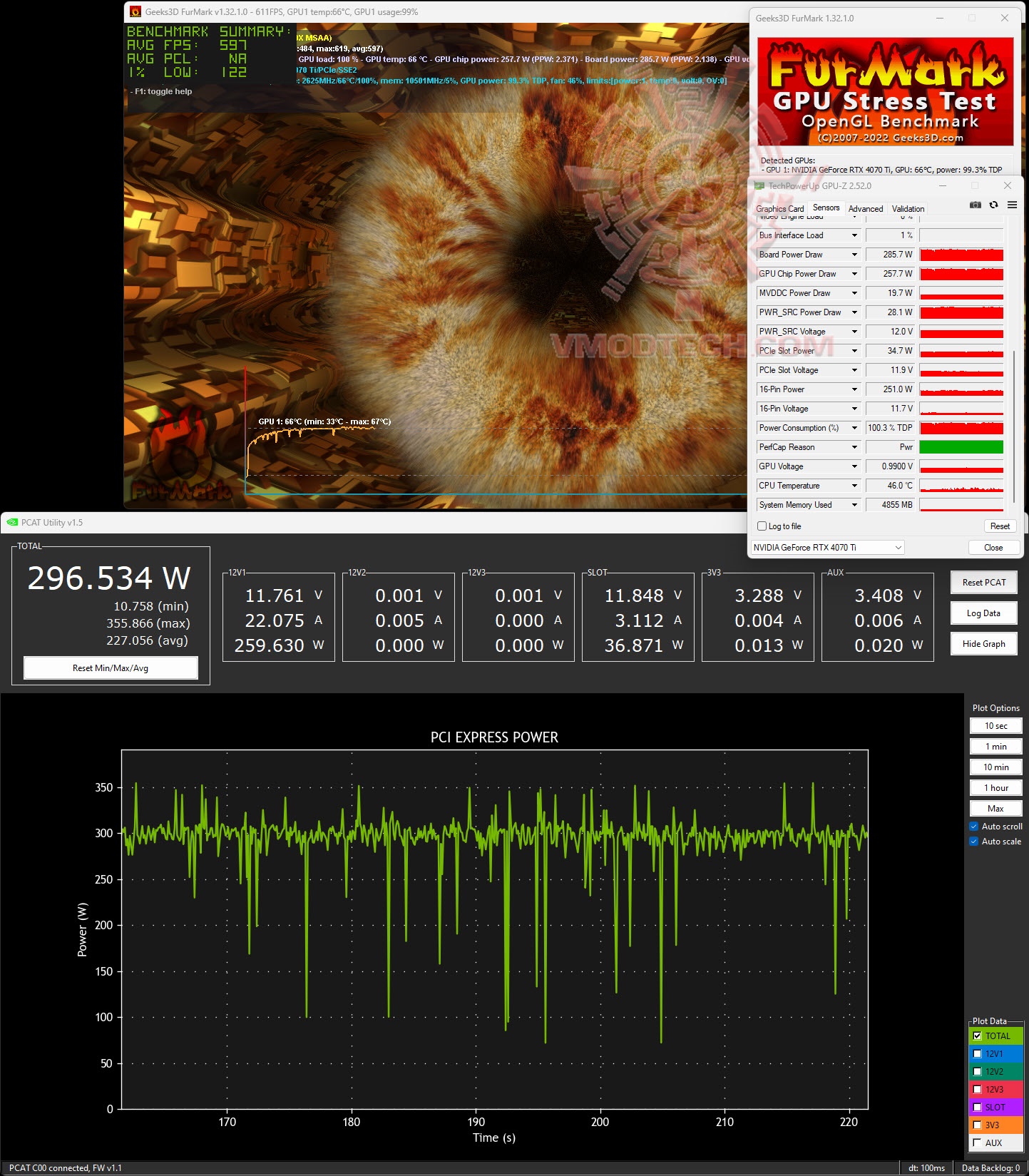Enable the 12V1 plot data checkbox

click(977, 1053)
